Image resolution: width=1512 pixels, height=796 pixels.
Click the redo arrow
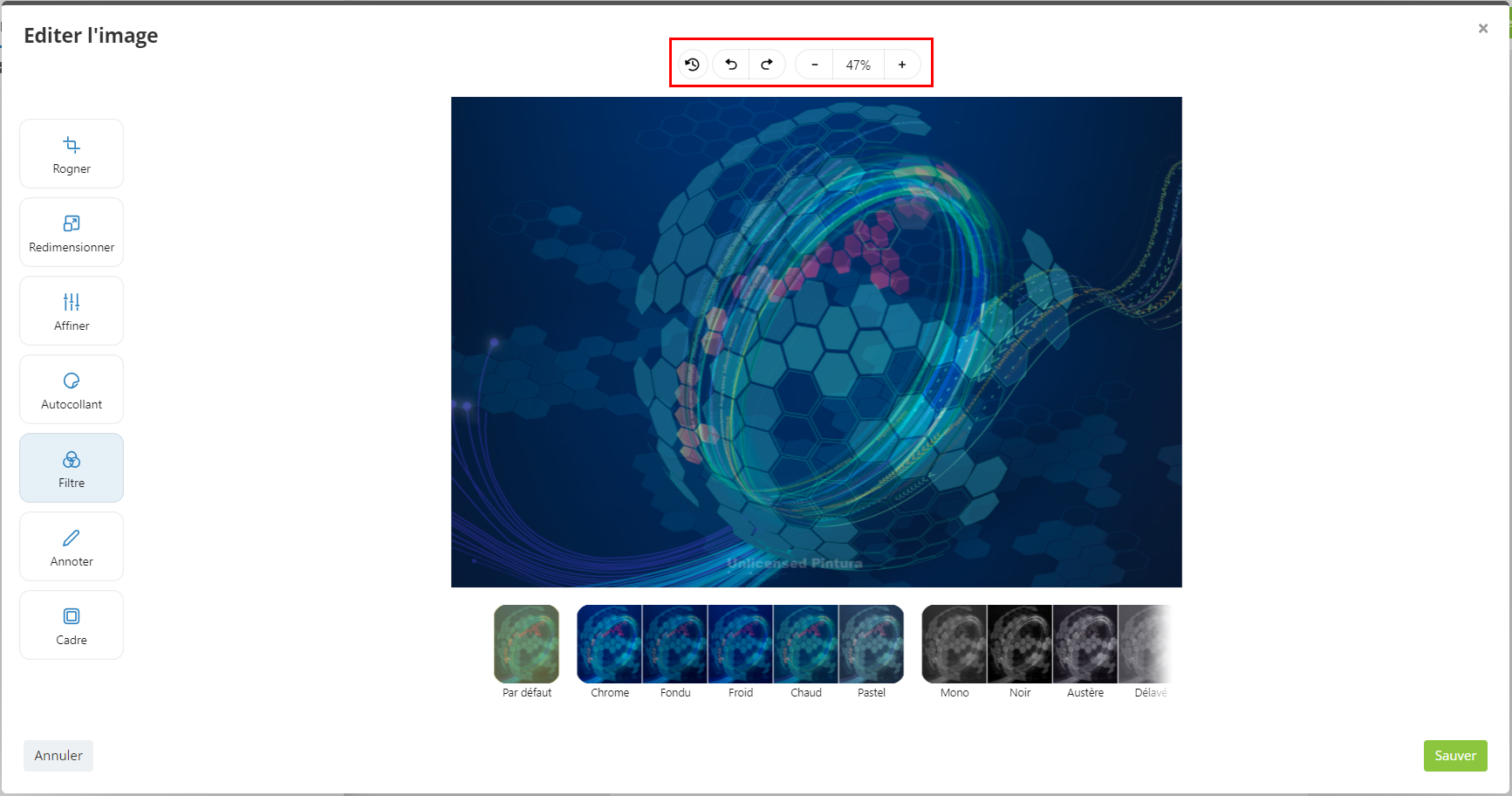(767, 65)
